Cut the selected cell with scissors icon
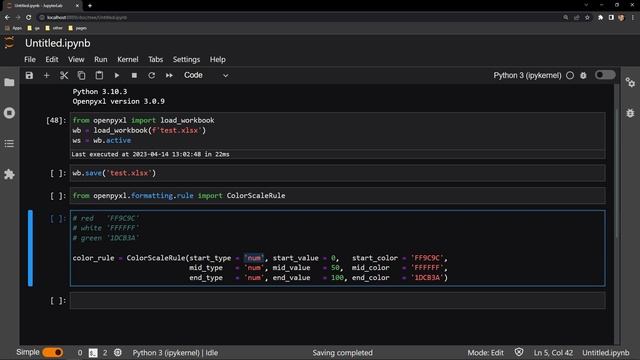Screen dimensions: 640x360 (x=64, y=76)
